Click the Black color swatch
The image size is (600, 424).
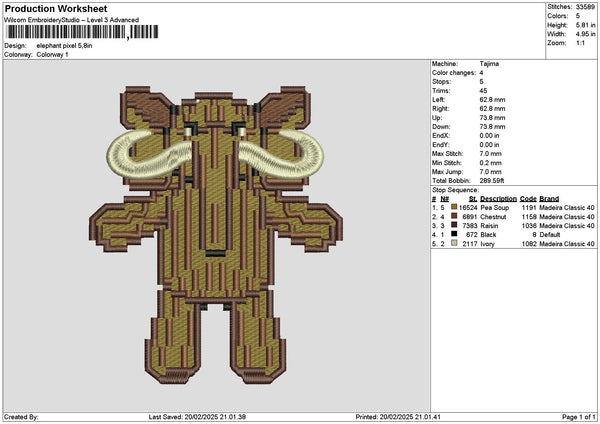(x=456, y=234)
